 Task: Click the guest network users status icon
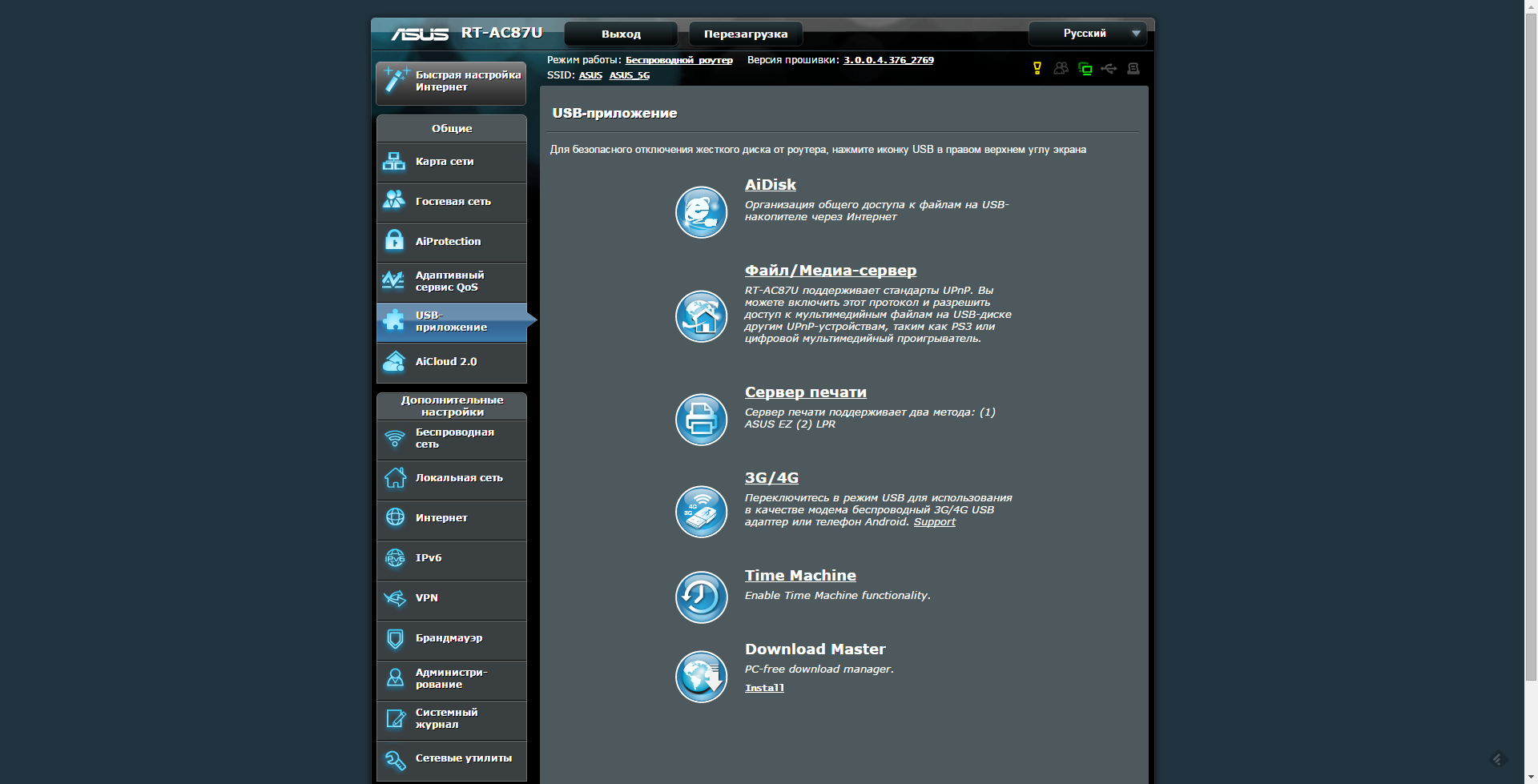[1061, 68]
